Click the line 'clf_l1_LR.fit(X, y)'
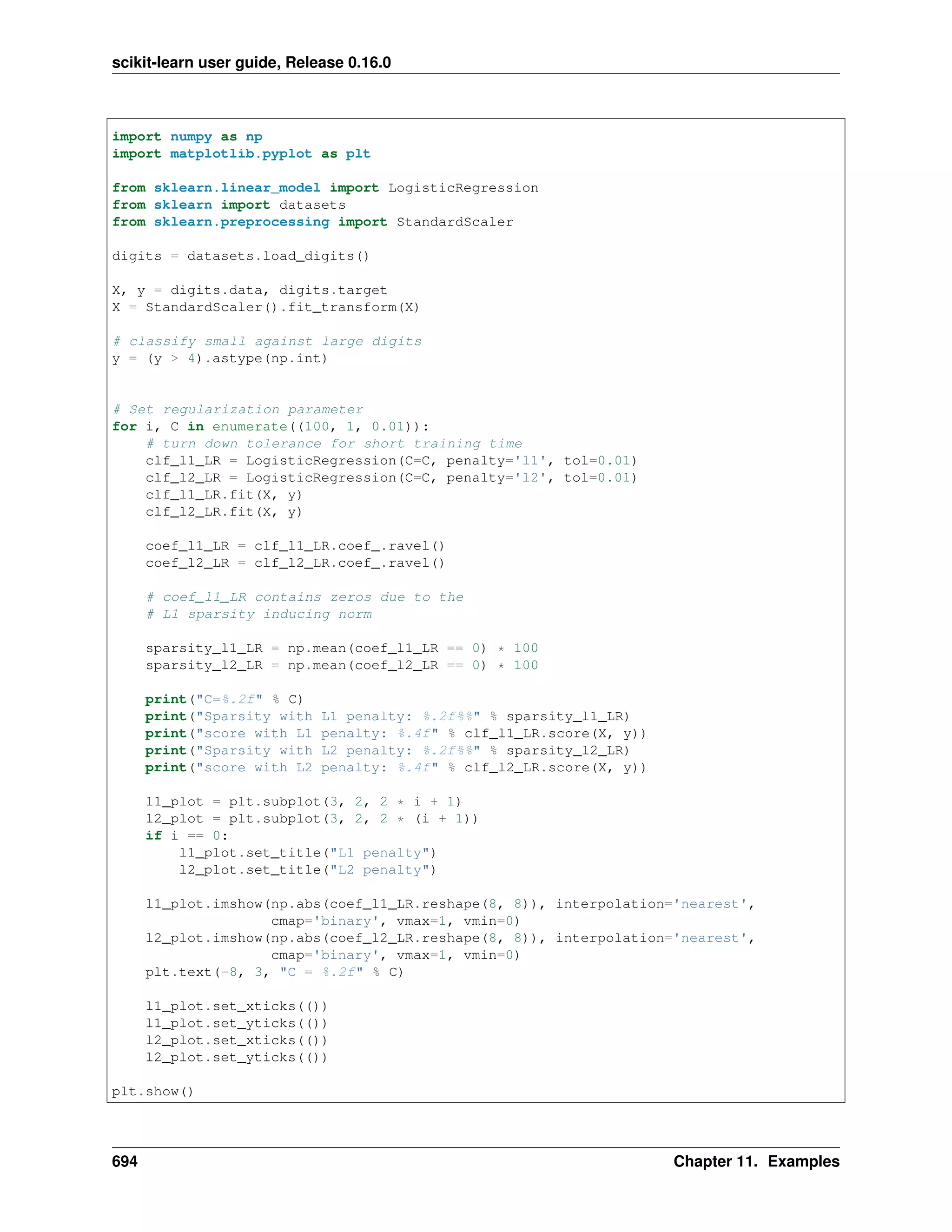Viewport: 952px width, 1232px height. pyautogui.click(x=224, y=495)
